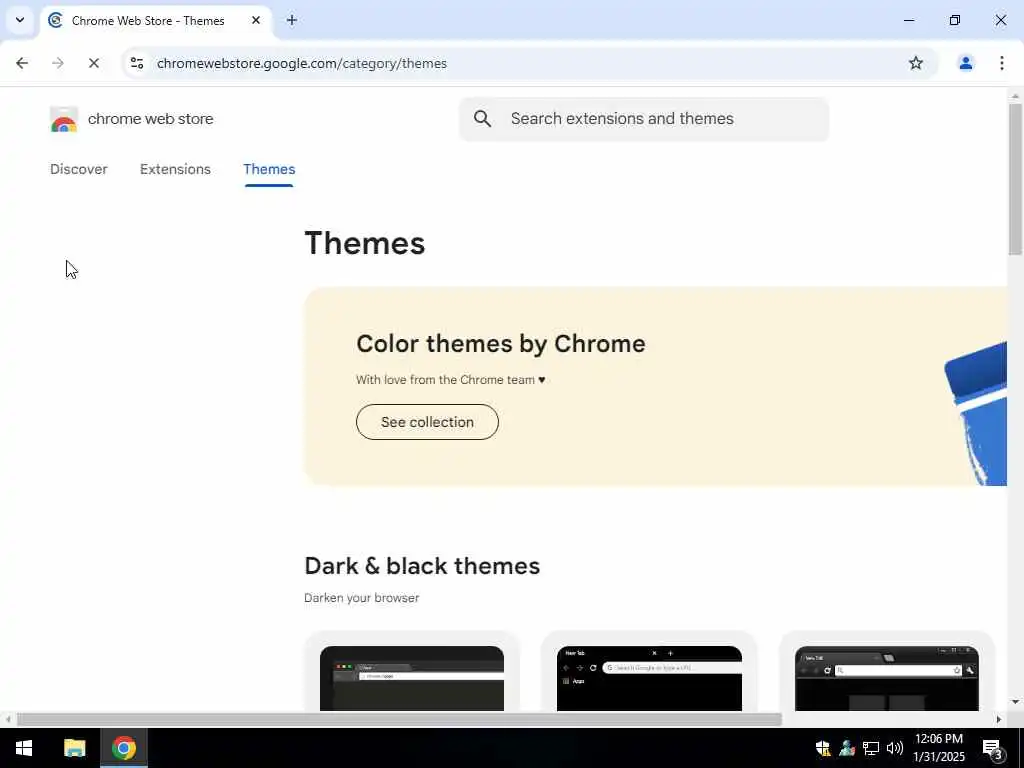Close the Chrome Web Store tab
Screen dimensions: 1024x768
click(x=256, y=20)
